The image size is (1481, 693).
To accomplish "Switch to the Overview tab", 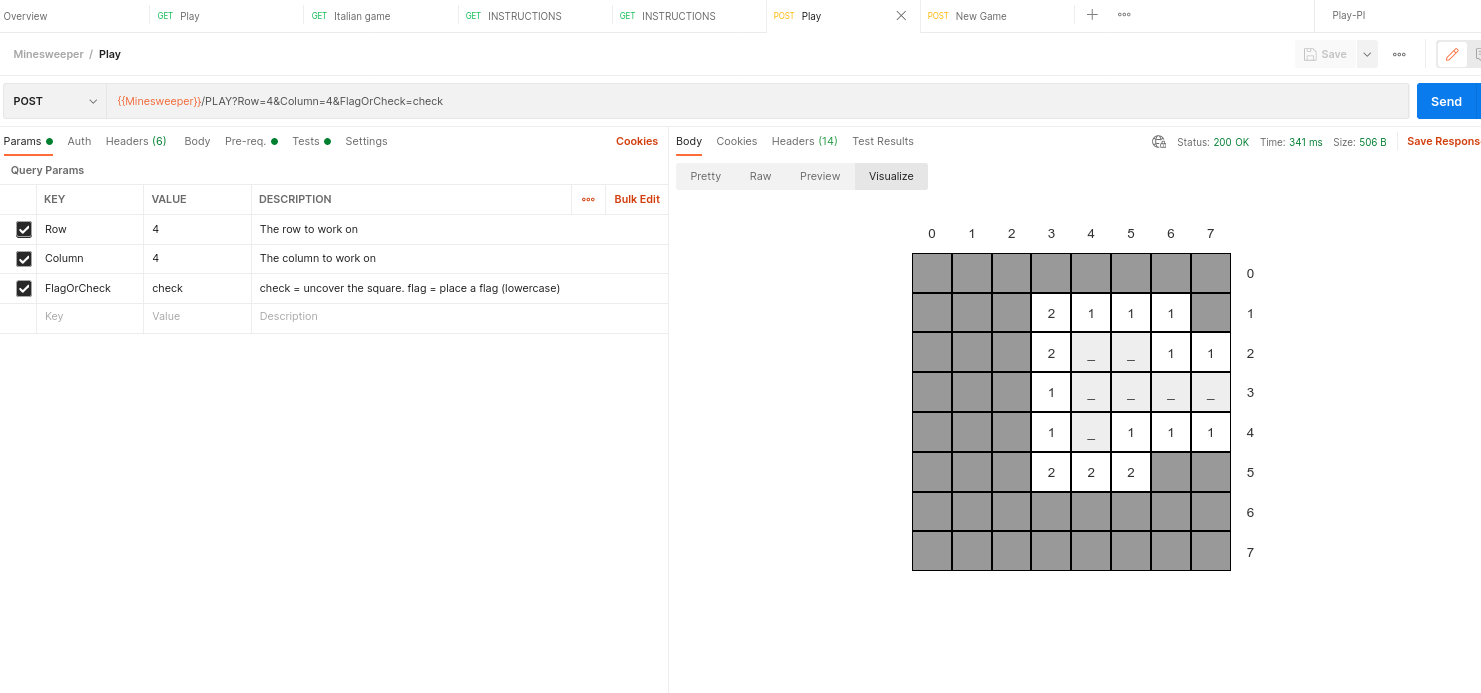I will tap(25, 16).
